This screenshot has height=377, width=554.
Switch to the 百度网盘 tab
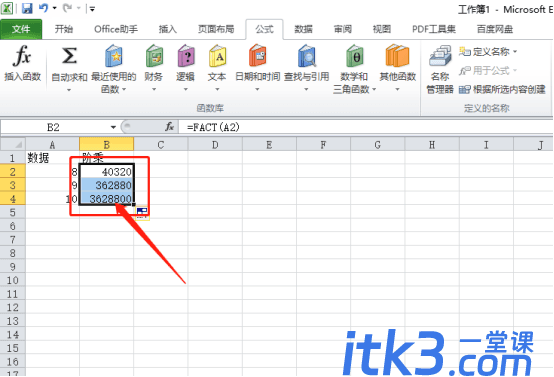[494, 29]
